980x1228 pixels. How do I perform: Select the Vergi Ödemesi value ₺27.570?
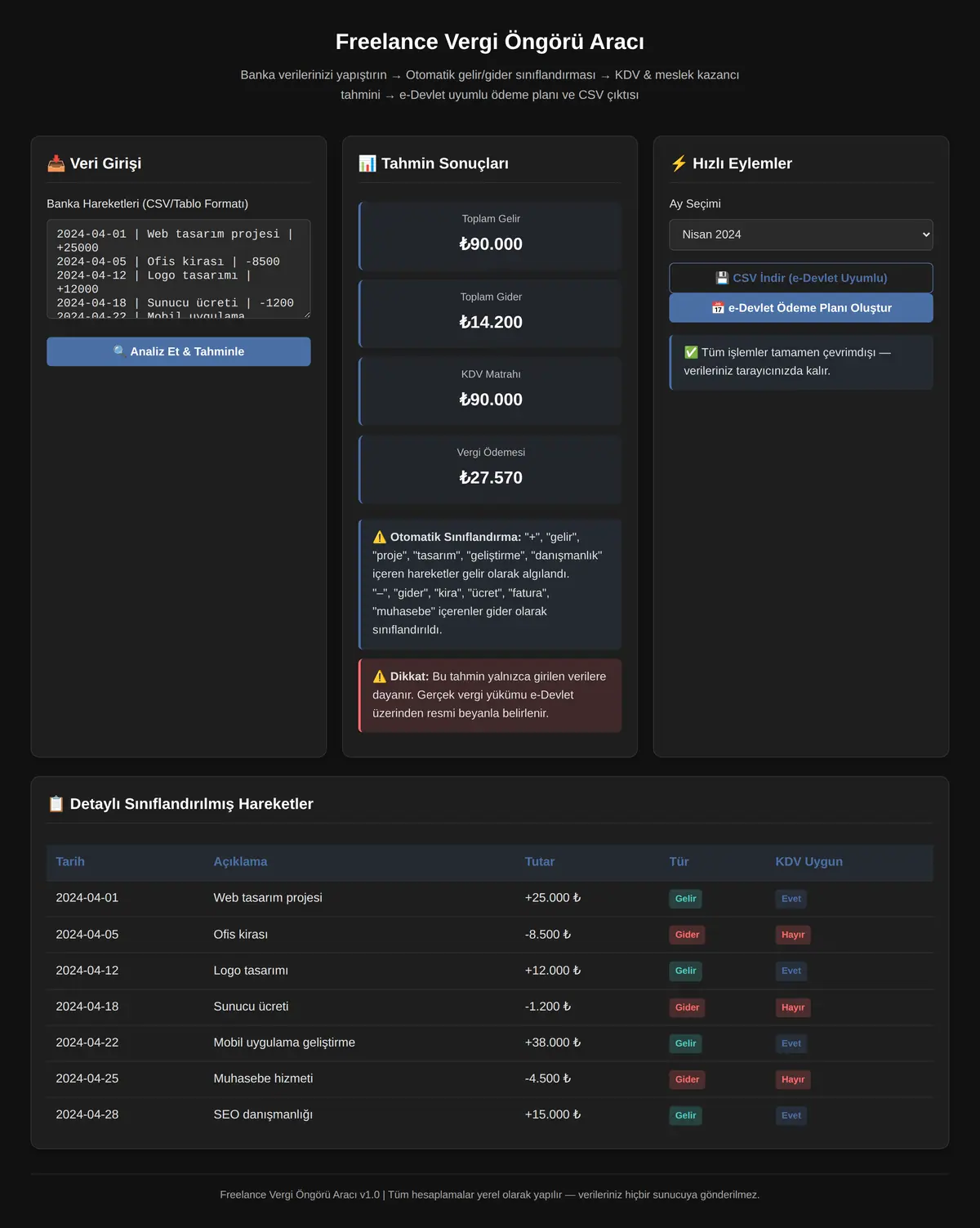click(491, 477)
